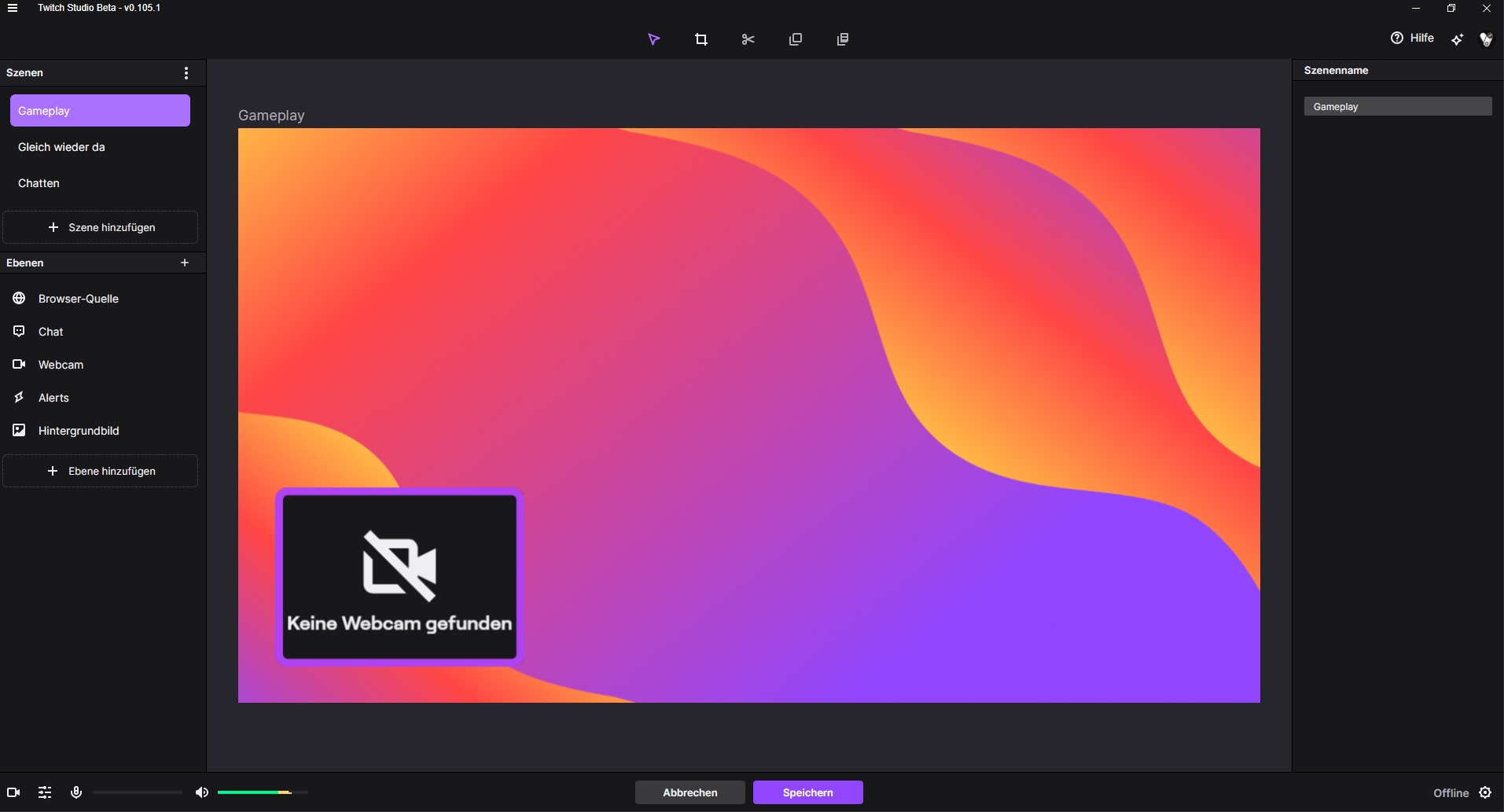Open the add layer plus in Ebenen header
Image resolution: width=1504 pixels, height=812 pixels.
tap(185, 263)
